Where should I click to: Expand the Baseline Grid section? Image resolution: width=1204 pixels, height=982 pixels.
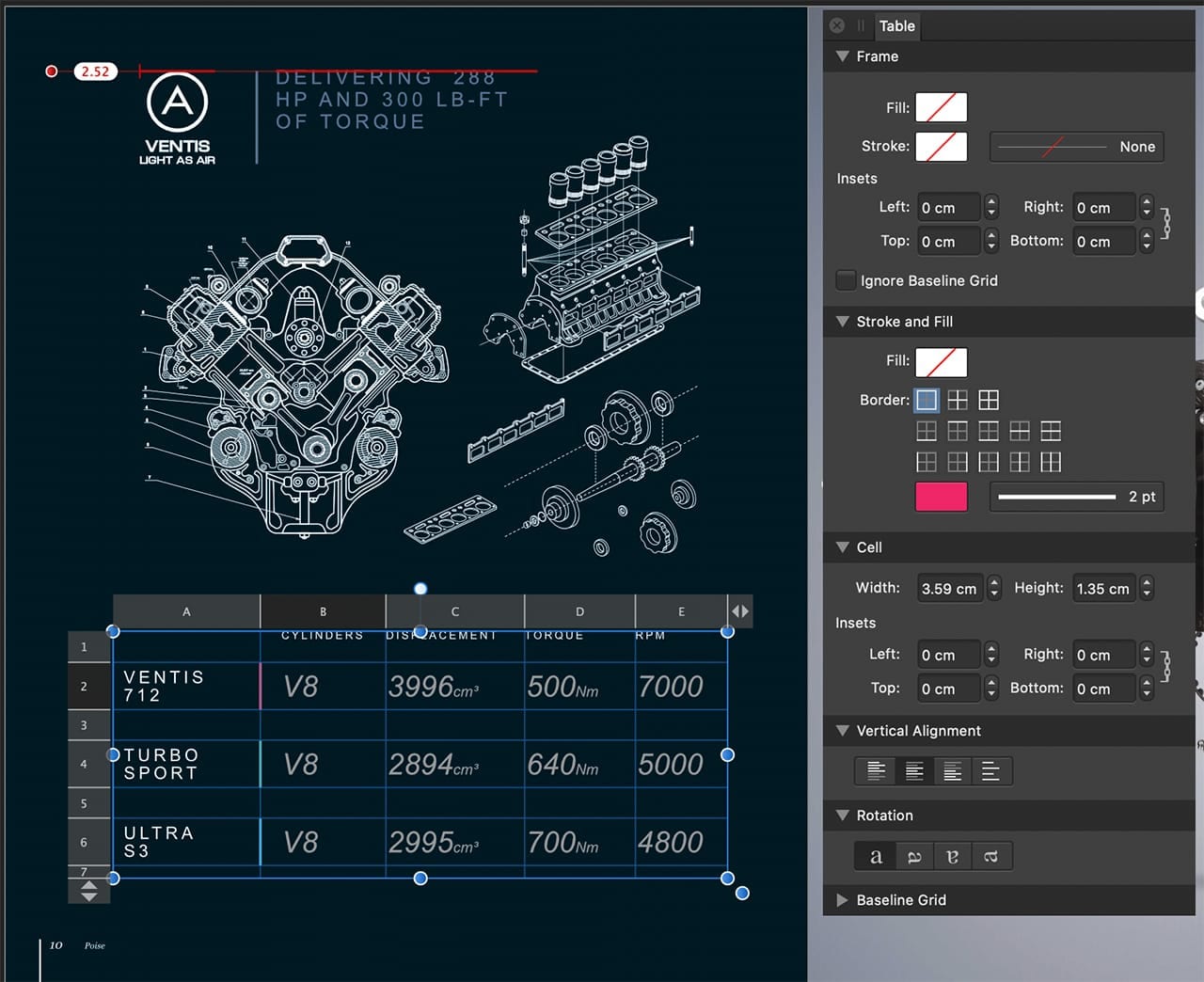(843, 900)
